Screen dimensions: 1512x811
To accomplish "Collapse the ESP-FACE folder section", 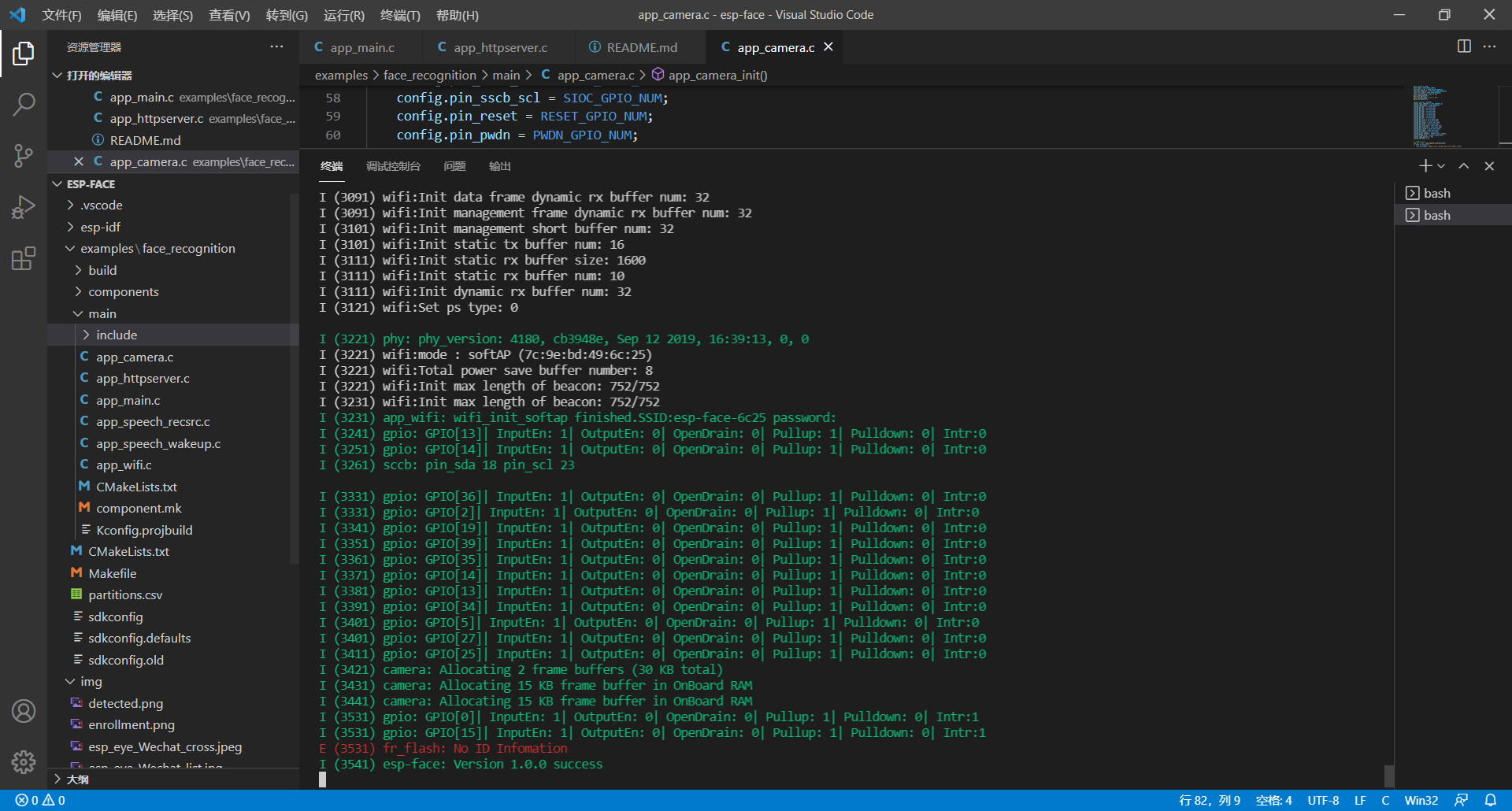I will (x=173, y=183).
